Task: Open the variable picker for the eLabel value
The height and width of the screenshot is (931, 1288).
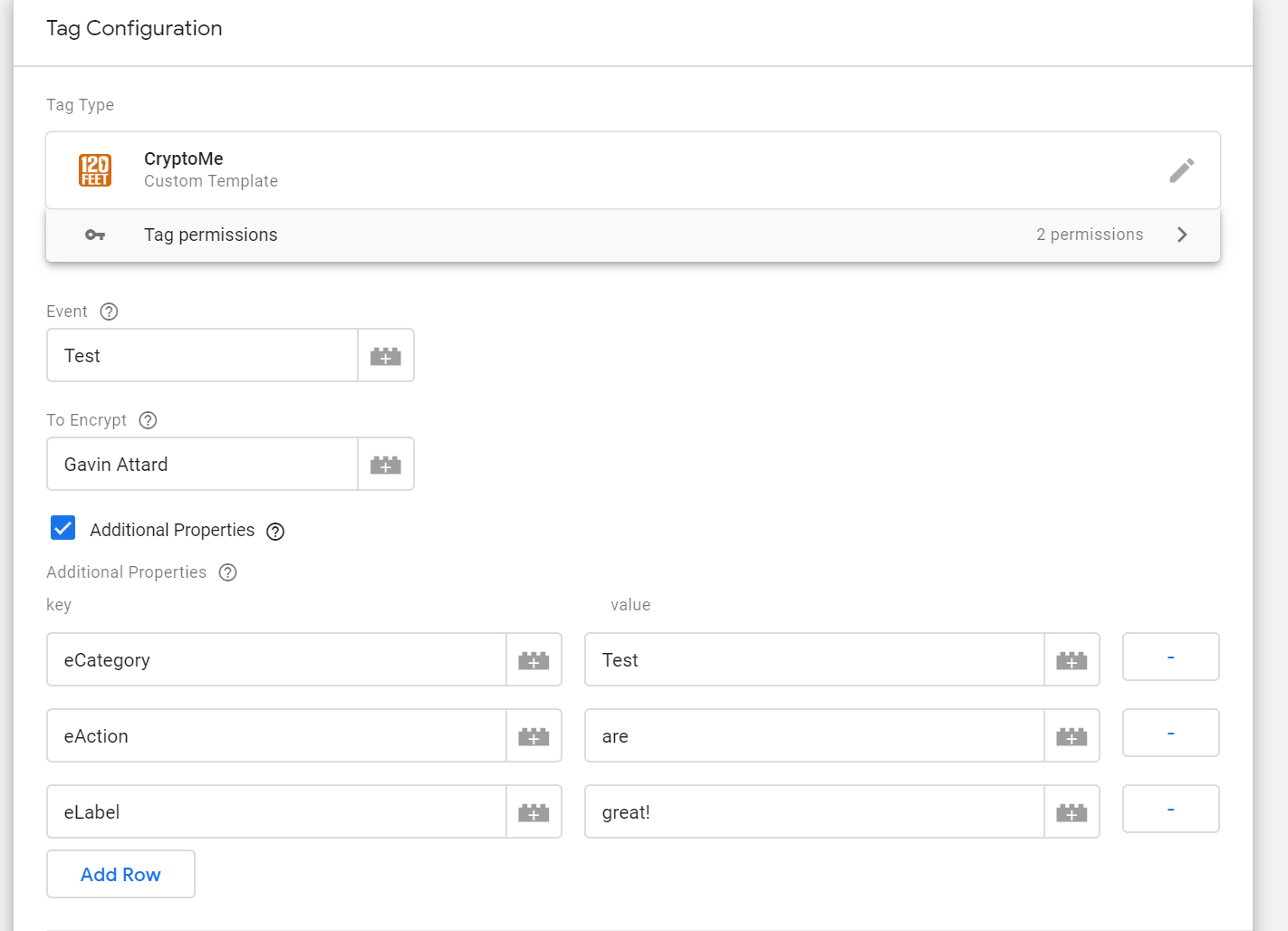Action: pos(1072,811)
